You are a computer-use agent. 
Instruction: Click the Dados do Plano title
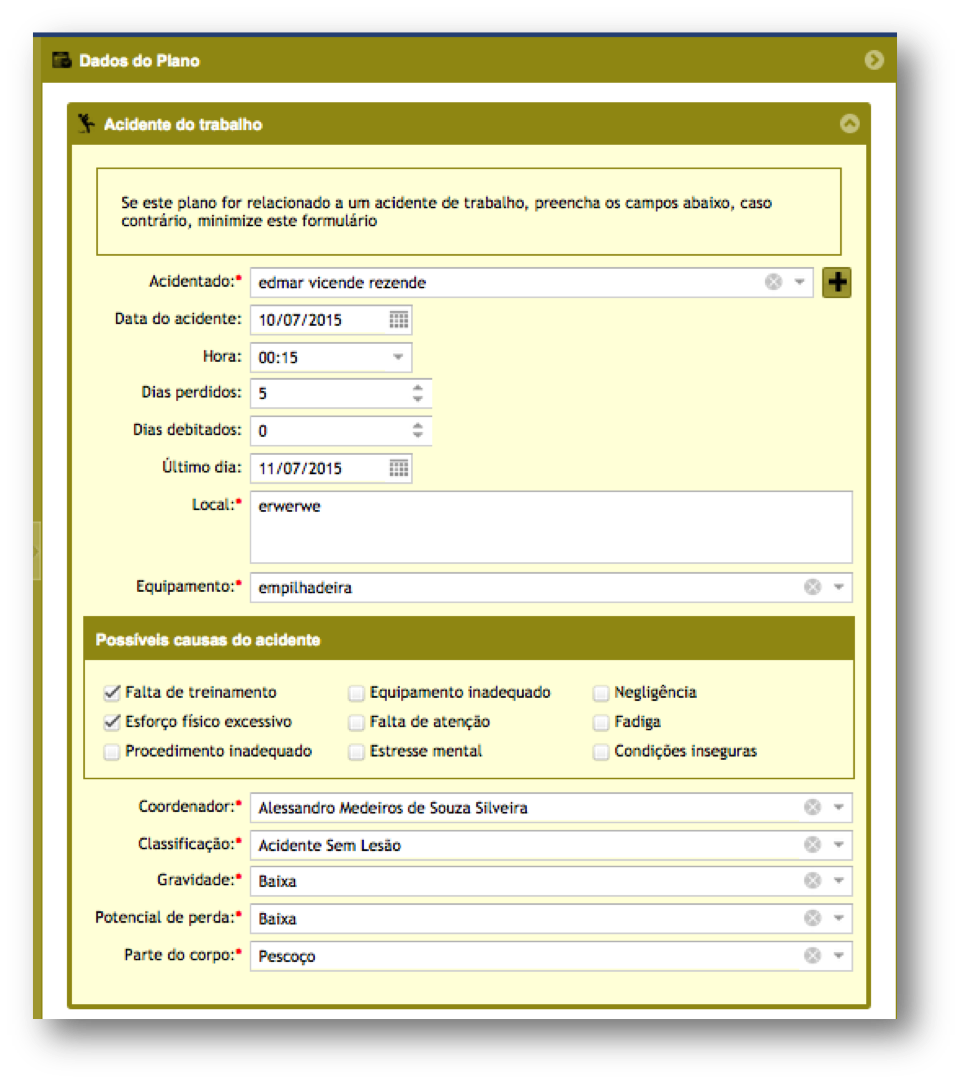(x=140, y=61)
